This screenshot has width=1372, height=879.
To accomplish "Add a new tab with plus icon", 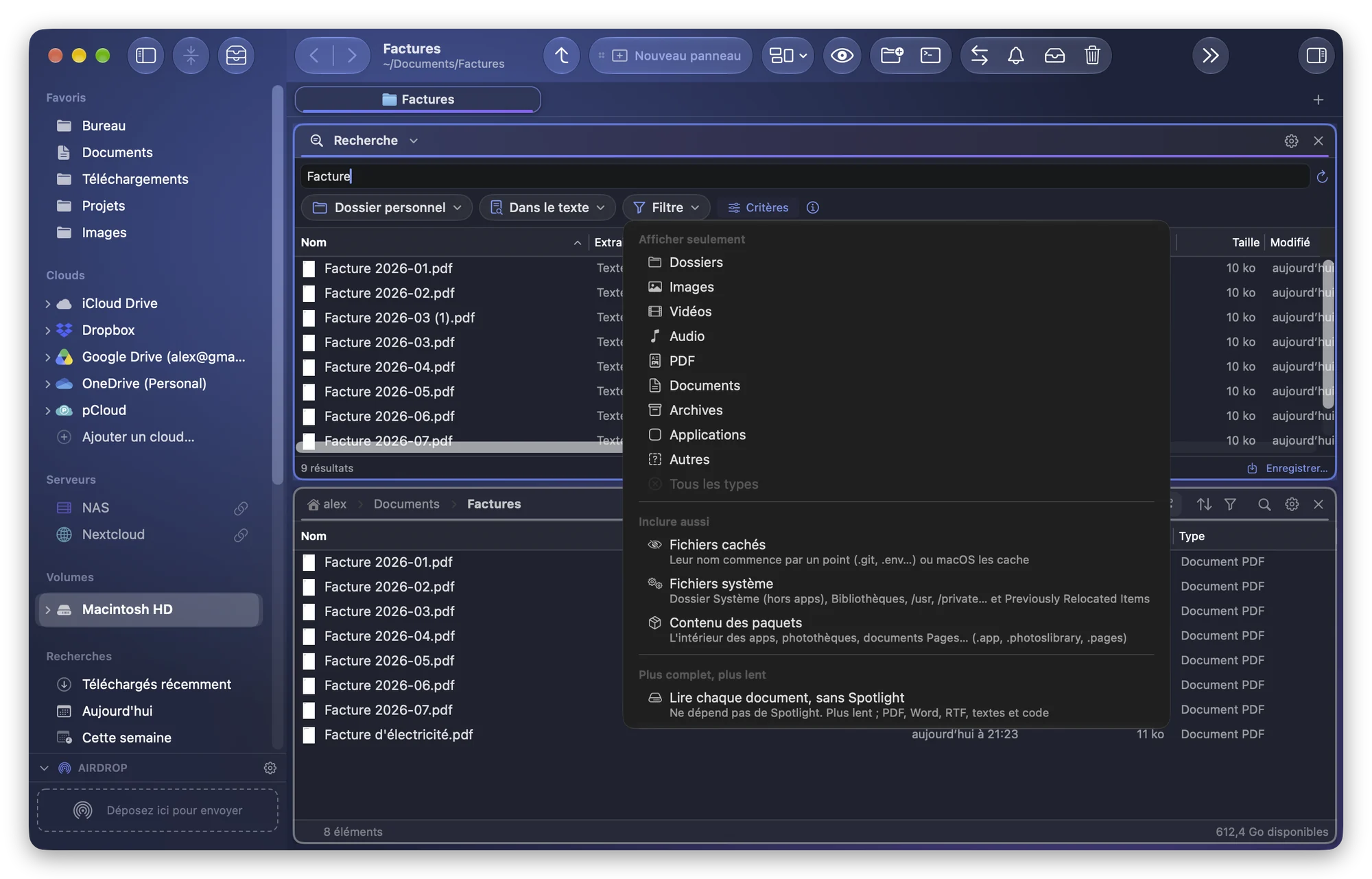I will click(x=1318, y=100).
